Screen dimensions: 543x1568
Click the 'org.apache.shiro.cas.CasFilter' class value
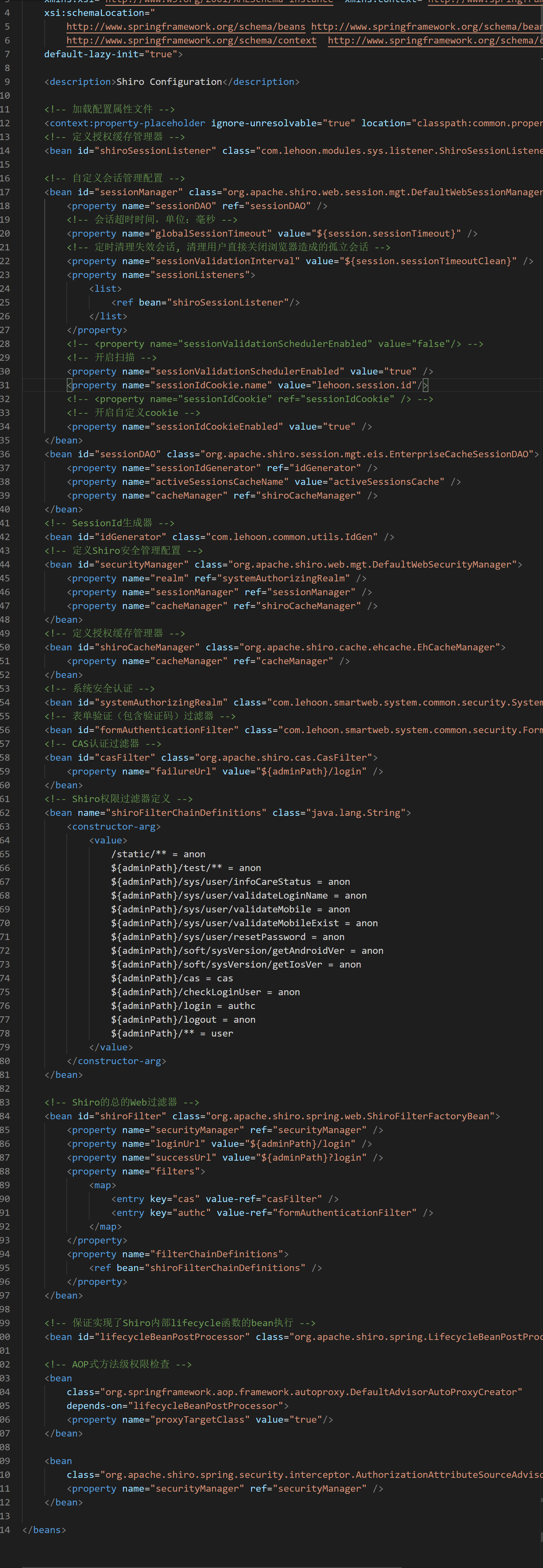pos(284,758)
